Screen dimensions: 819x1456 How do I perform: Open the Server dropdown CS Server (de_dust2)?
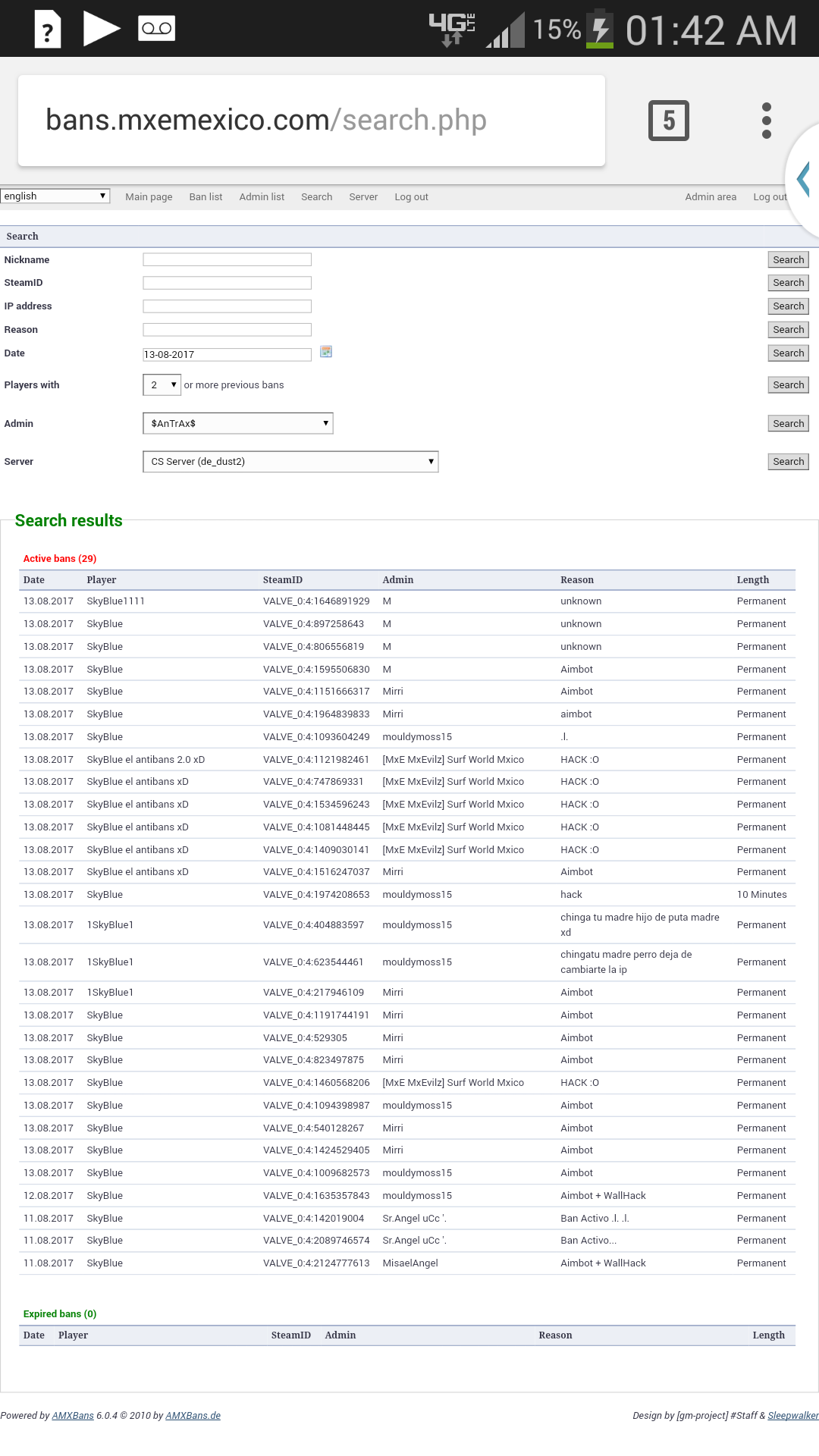291,462
